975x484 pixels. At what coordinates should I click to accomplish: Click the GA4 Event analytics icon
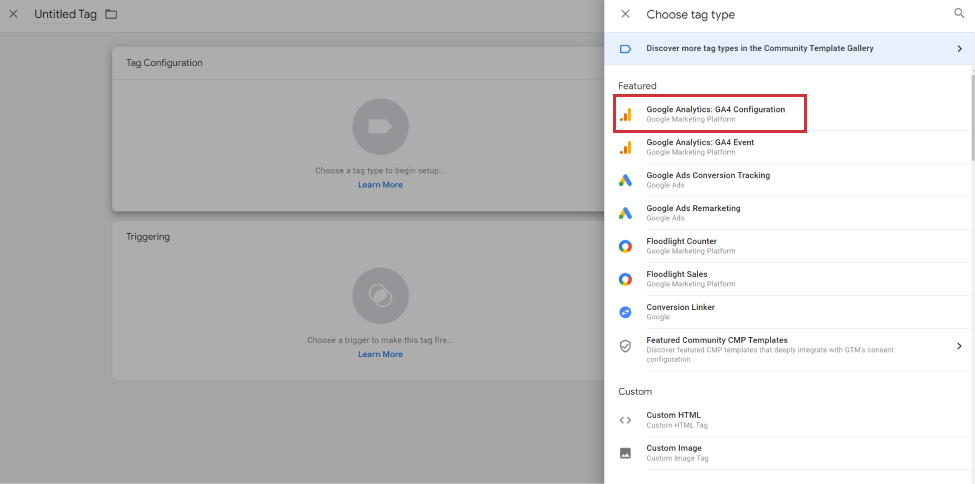point(626,147)
